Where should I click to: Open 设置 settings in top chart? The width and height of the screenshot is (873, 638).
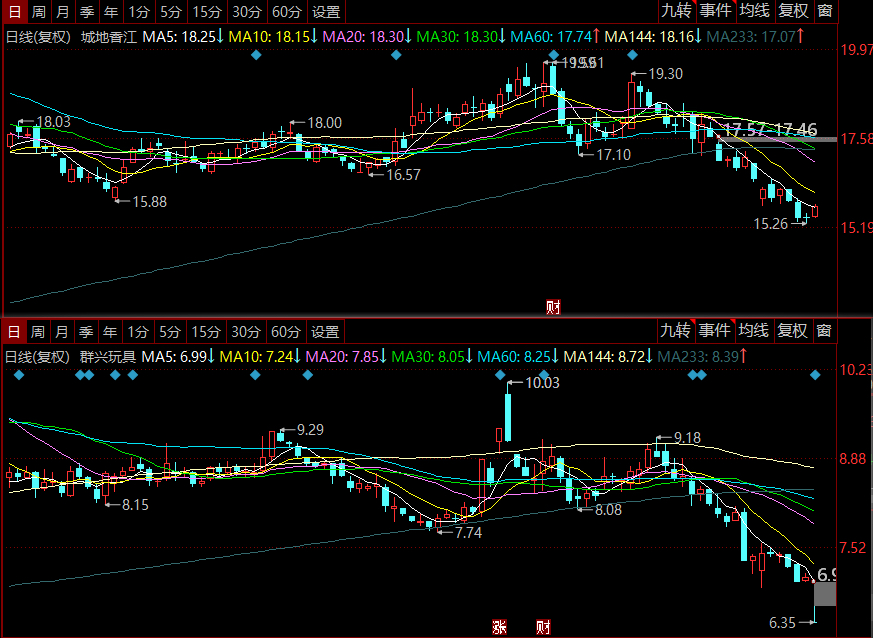(x=326, y=12)
